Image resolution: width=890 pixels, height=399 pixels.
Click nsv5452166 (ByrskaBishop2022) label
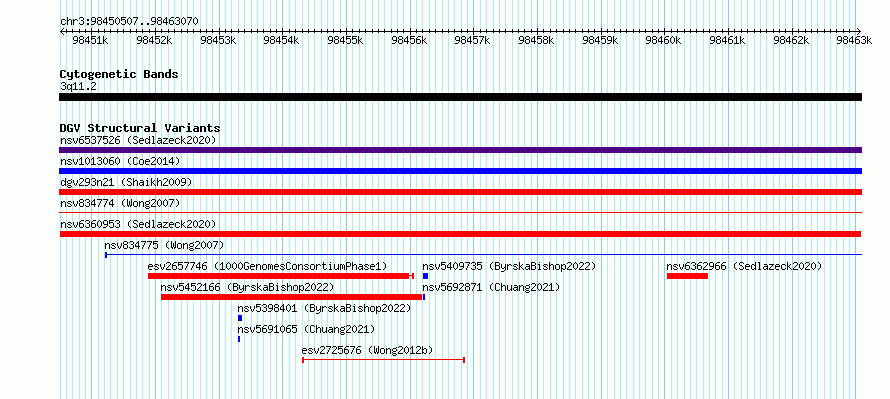247,287
